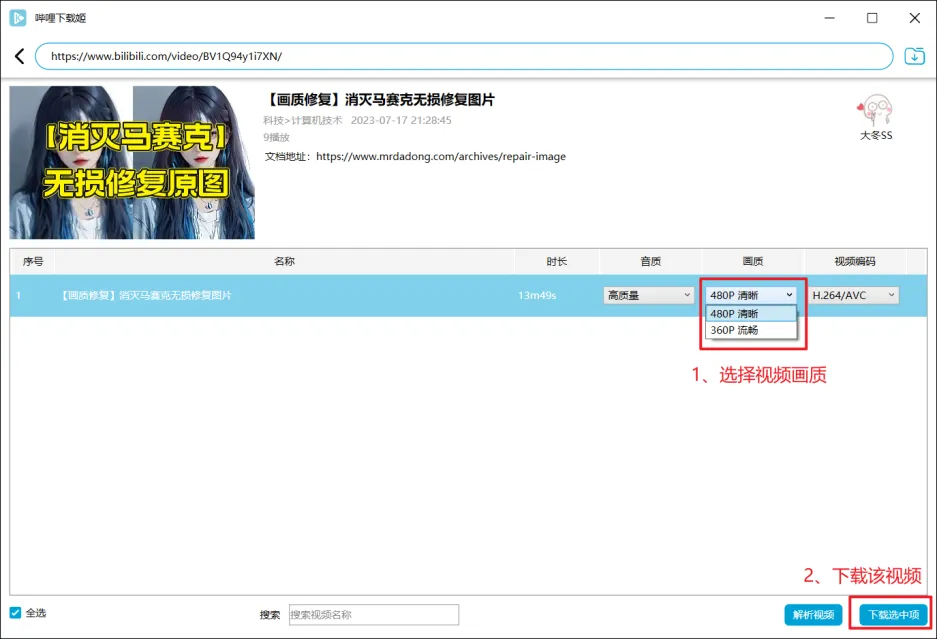Close the 哔哩下载姬 window
937x639 pixels.
pyautogui.click(x=915, y=18)
